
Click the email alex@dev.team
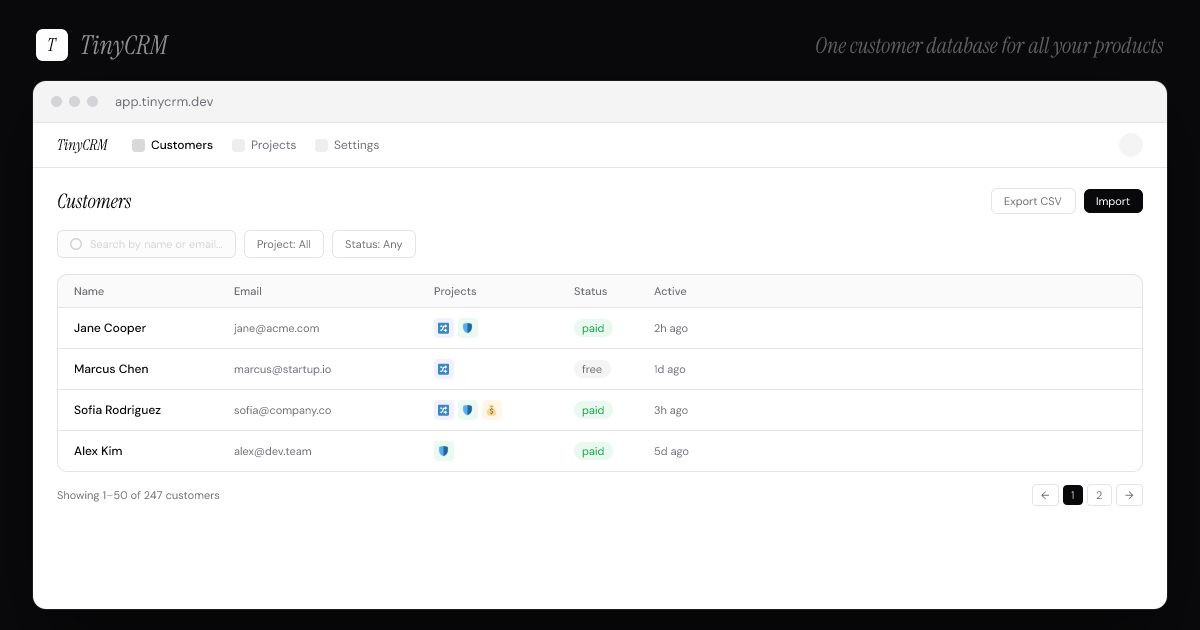273,451
